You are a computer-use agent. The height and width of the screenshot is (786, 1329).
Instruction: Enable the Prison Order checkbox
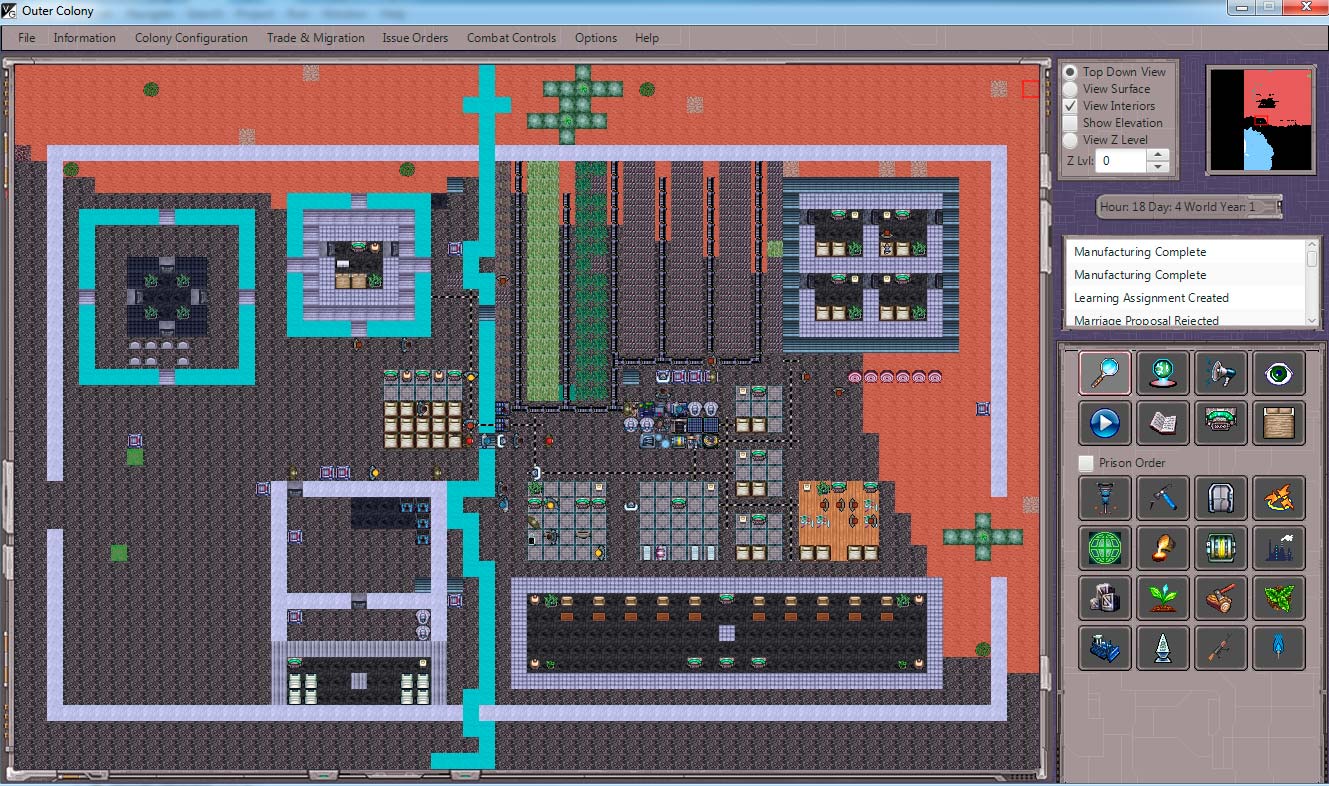point(1086,463)
